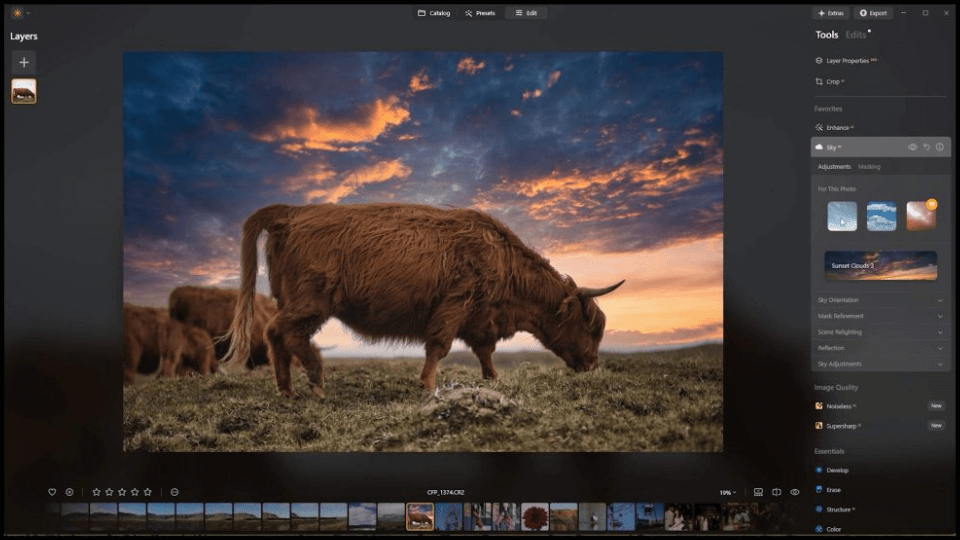Open the 19% zoom level dropdown
The image size is (960, 540).
[727, 492]
